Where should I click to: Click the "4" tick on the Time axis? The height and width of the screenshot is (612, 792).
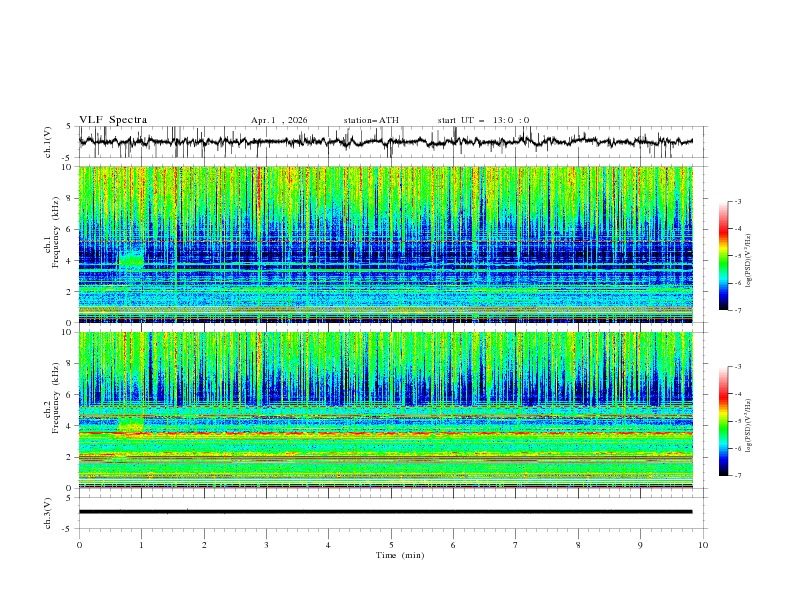tap(329, 545)
